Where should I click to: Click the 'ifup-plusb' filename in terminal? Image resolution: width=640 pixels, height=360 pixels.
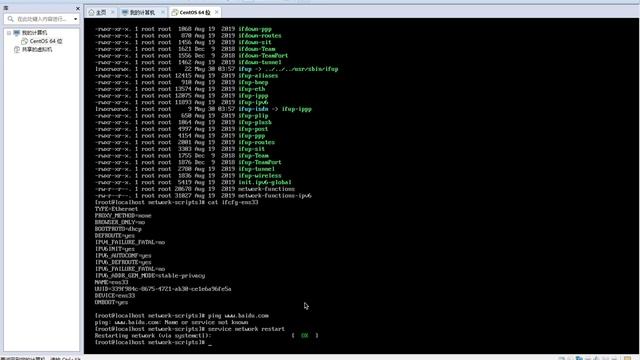pos(255,122)
